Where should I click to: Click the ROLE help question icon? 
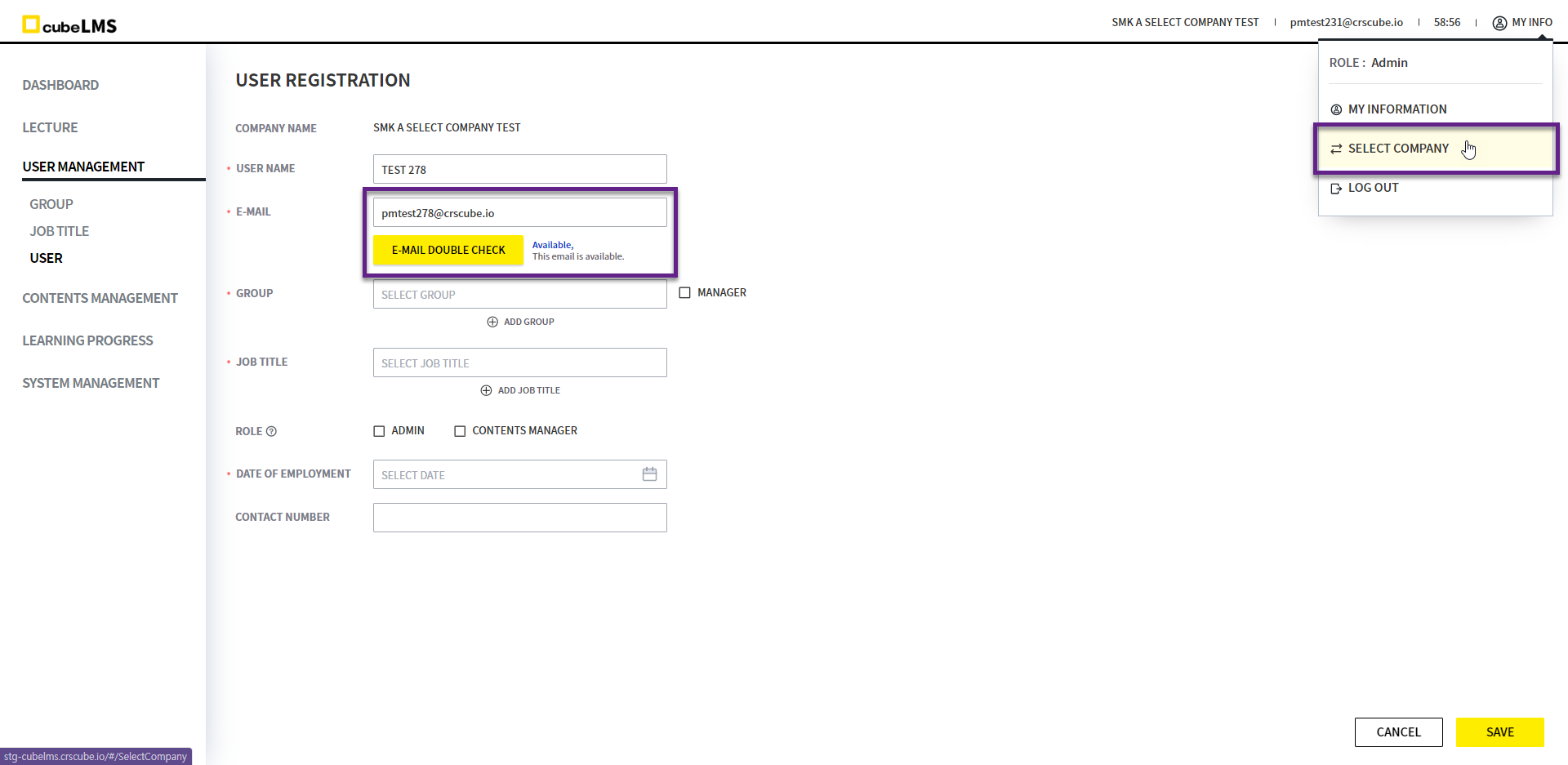[x=272, y=431]
